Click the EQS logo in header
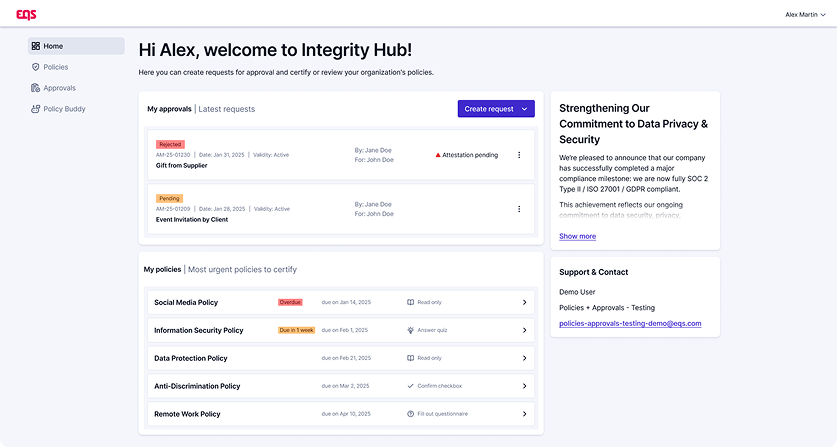Screen dimensions: 837x447 (26, 14)
